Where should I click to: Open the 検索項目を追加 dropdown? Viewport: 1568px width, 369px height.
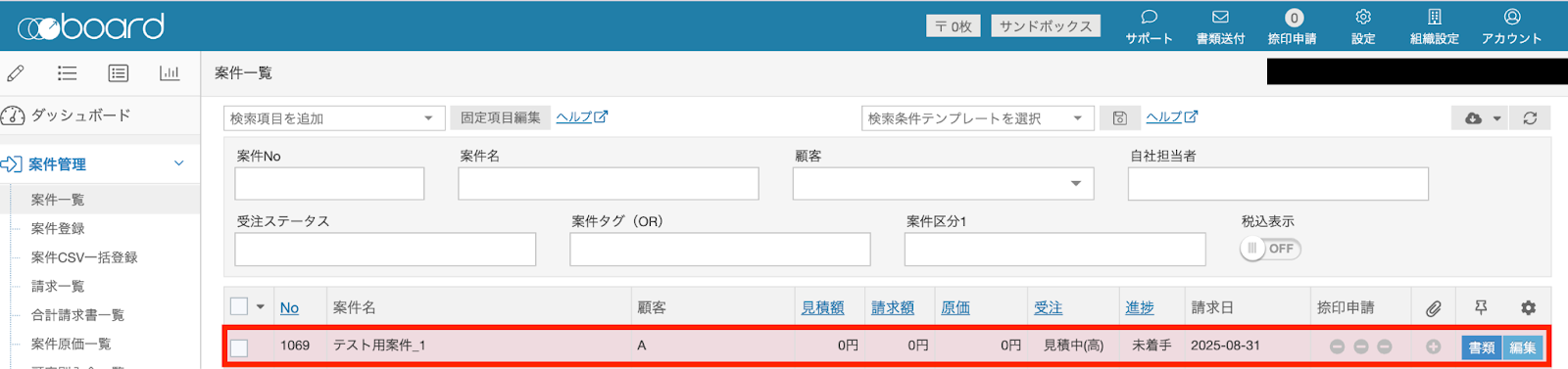click(x=334, y=118)
